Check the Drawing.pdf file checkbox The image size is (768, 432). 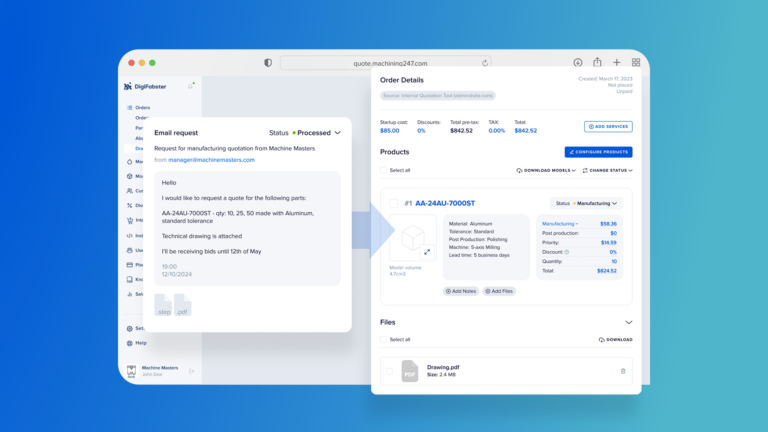tap(390, 371)
